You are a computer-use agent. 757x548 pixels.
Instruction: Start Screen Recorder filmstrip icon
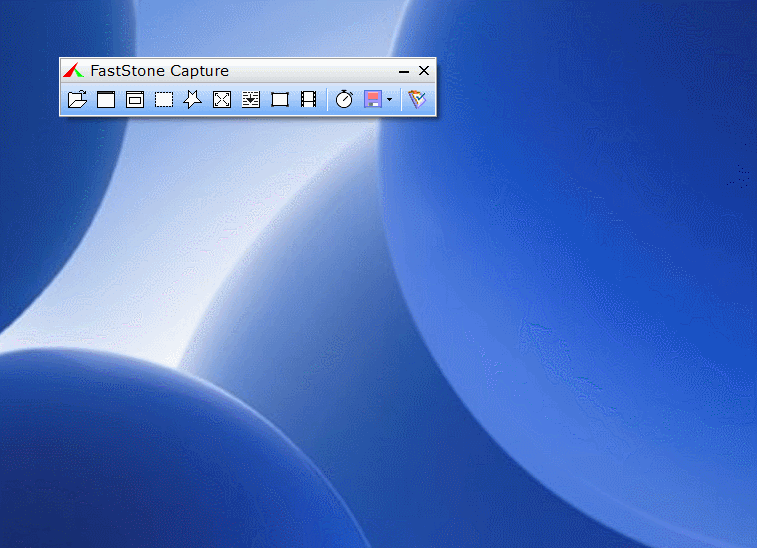[308, 99]
